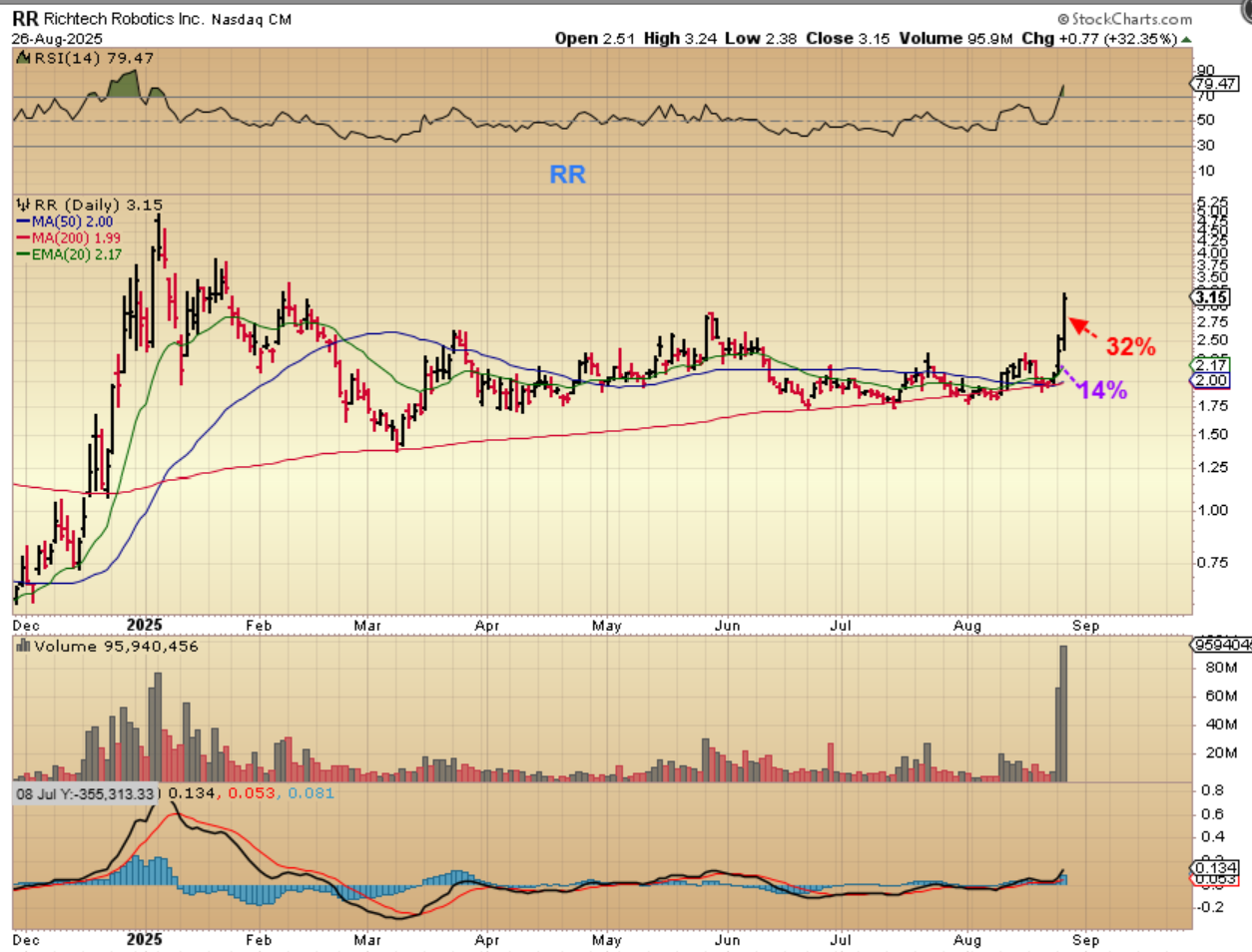
Task: Click the Volume 95,940,456 panel label
Action: pyautogui.click(x=116, y=646)
